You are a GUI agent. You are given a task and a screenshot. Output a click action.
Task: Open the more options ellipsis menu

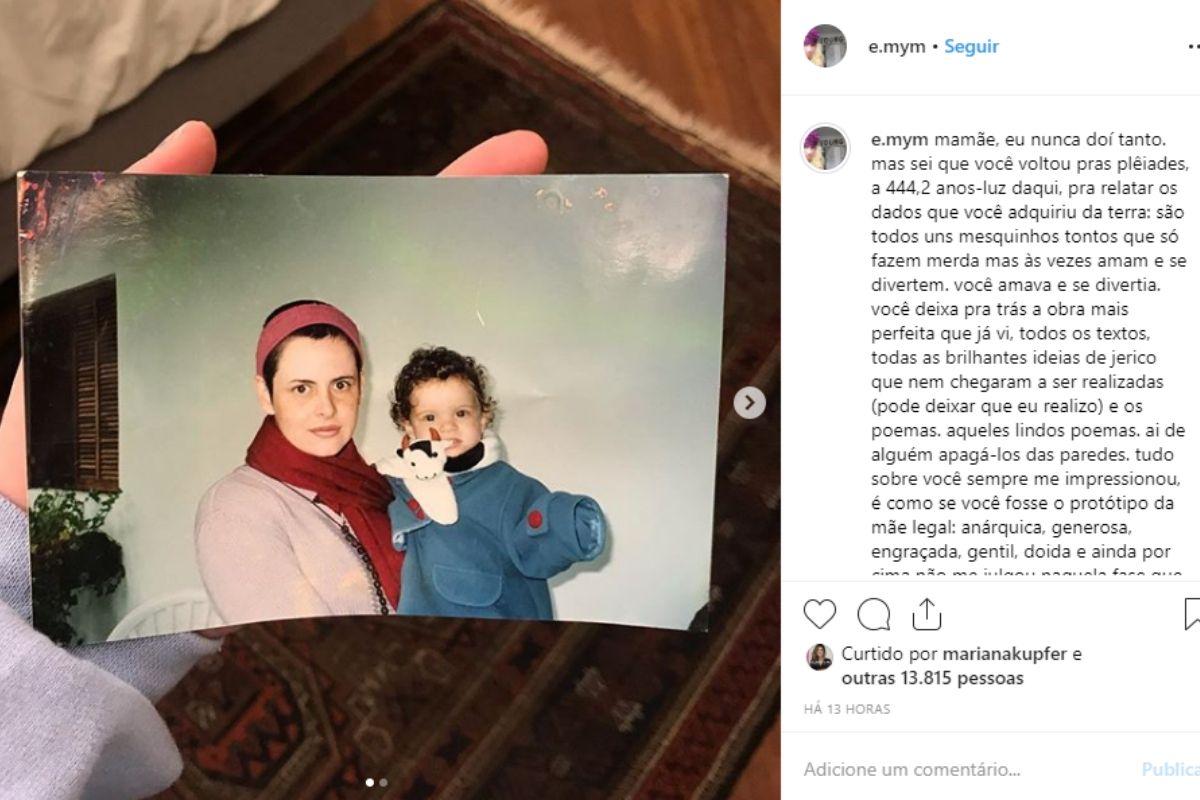(1192, 46)
